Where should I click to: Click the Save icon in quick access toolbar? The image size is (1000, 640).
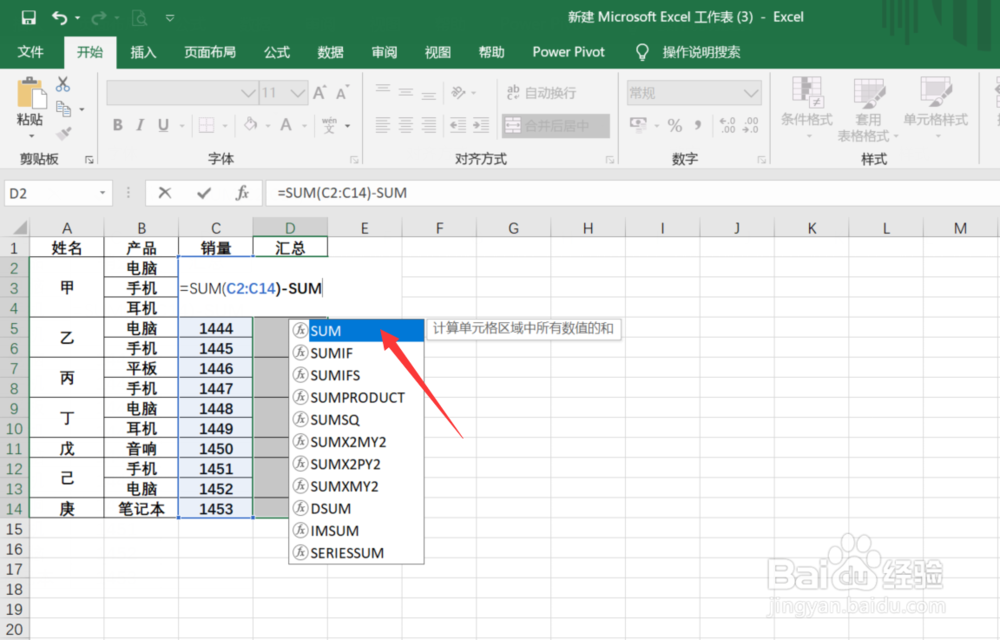(29, 18)
